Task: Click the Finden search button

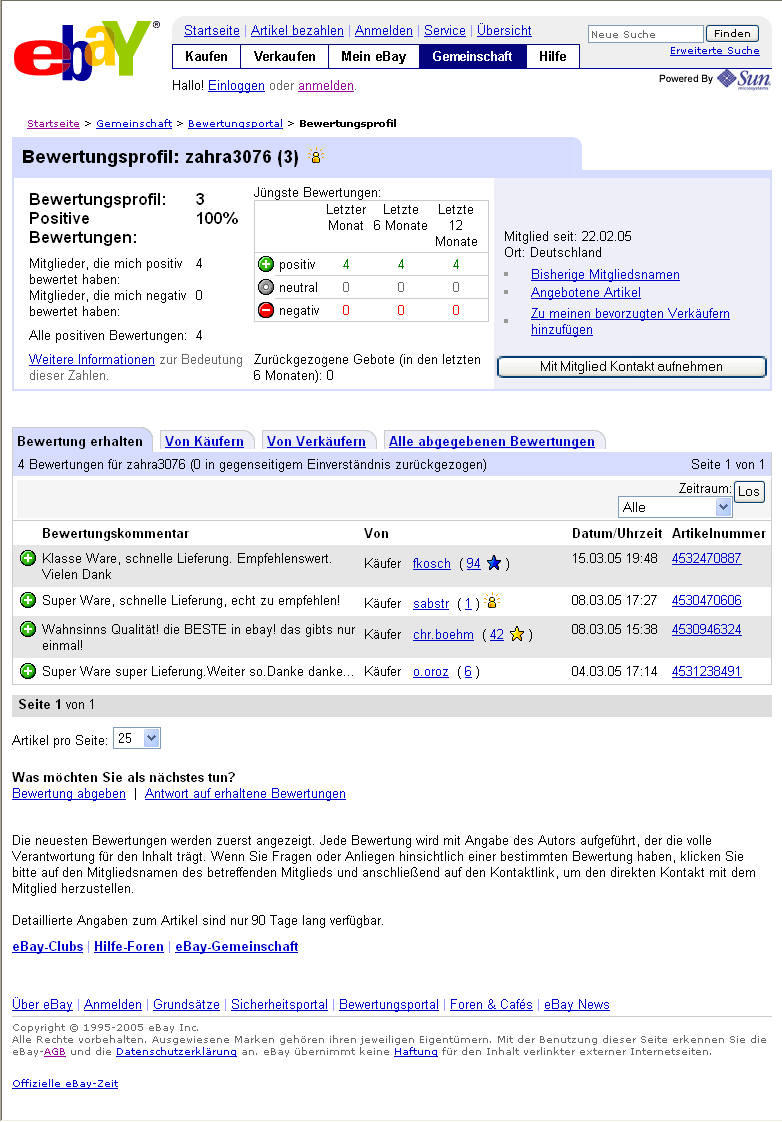Action: (732, 34)
